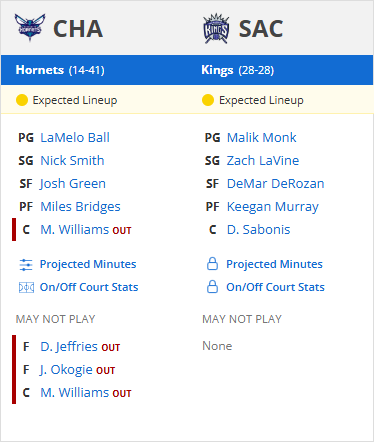Open the DeMar DeRozan player link
The height and width of the screenshot is (442, 374).
pyautogui.click(x=276, y=184)
